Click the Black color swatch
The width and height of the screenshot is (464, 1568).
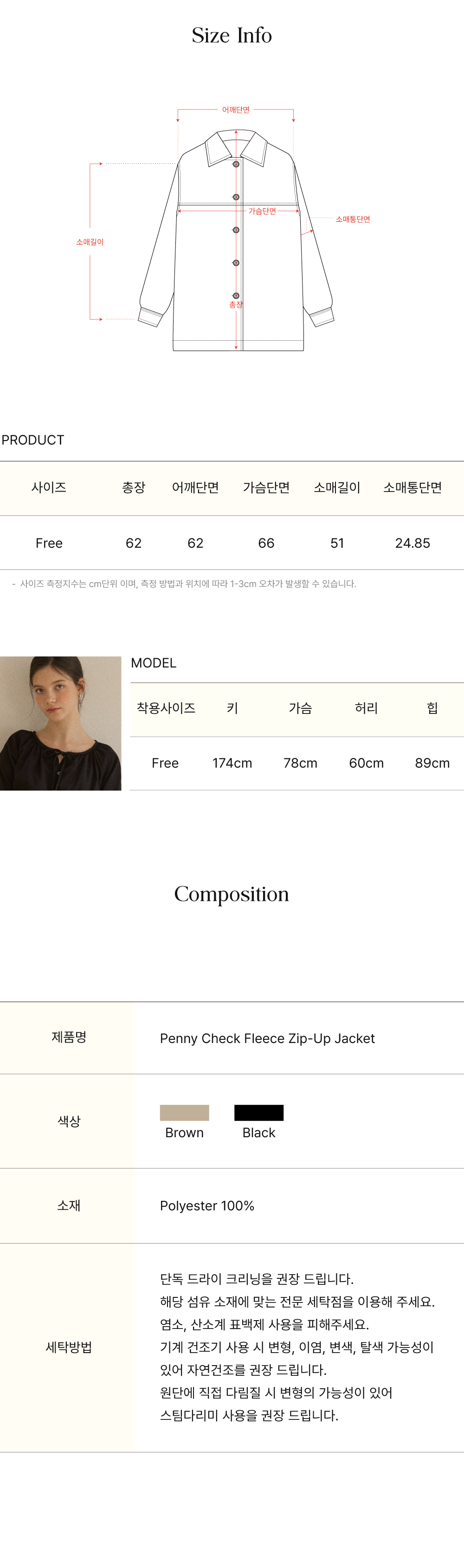(258, 1113)
